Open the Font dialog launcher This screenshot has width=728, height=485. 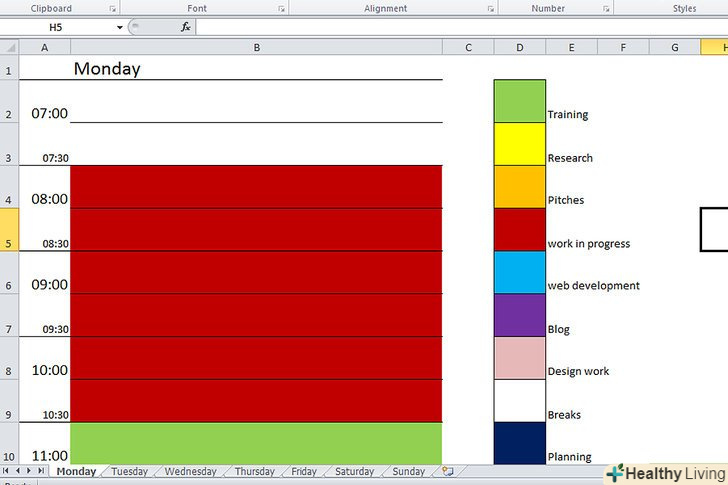point(281,9)
